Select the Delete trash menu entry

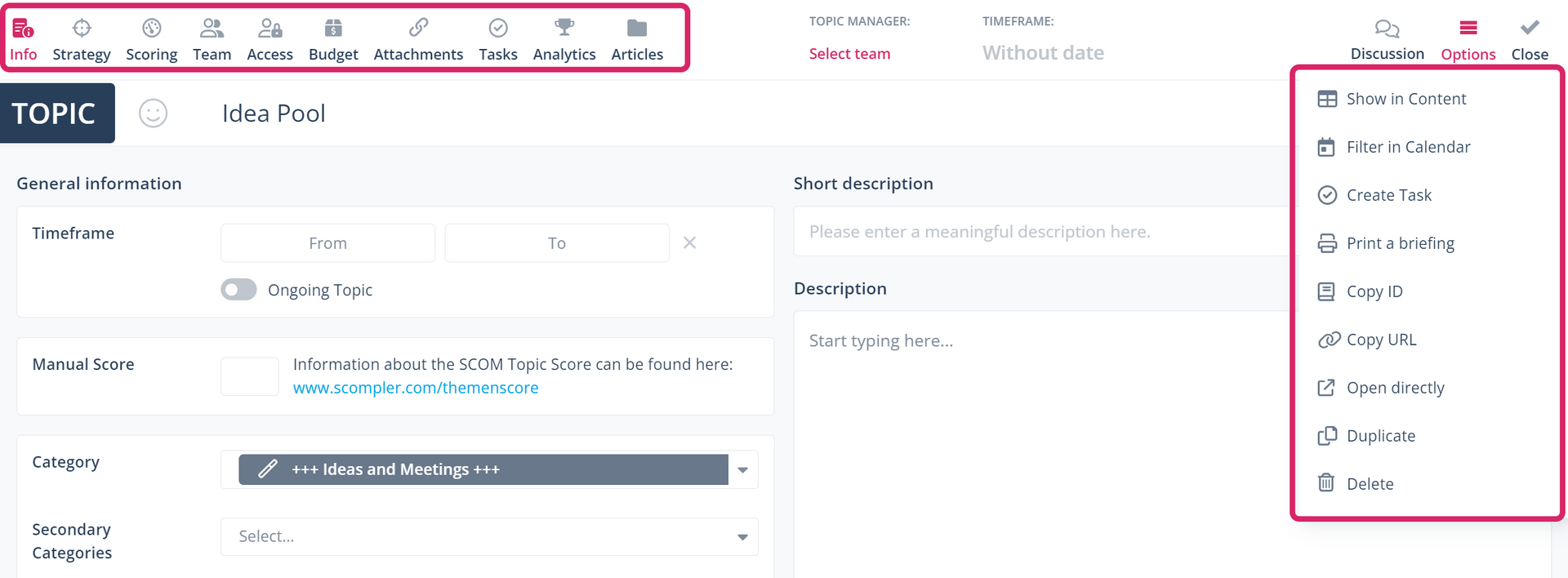click(x=1370, y=484)
